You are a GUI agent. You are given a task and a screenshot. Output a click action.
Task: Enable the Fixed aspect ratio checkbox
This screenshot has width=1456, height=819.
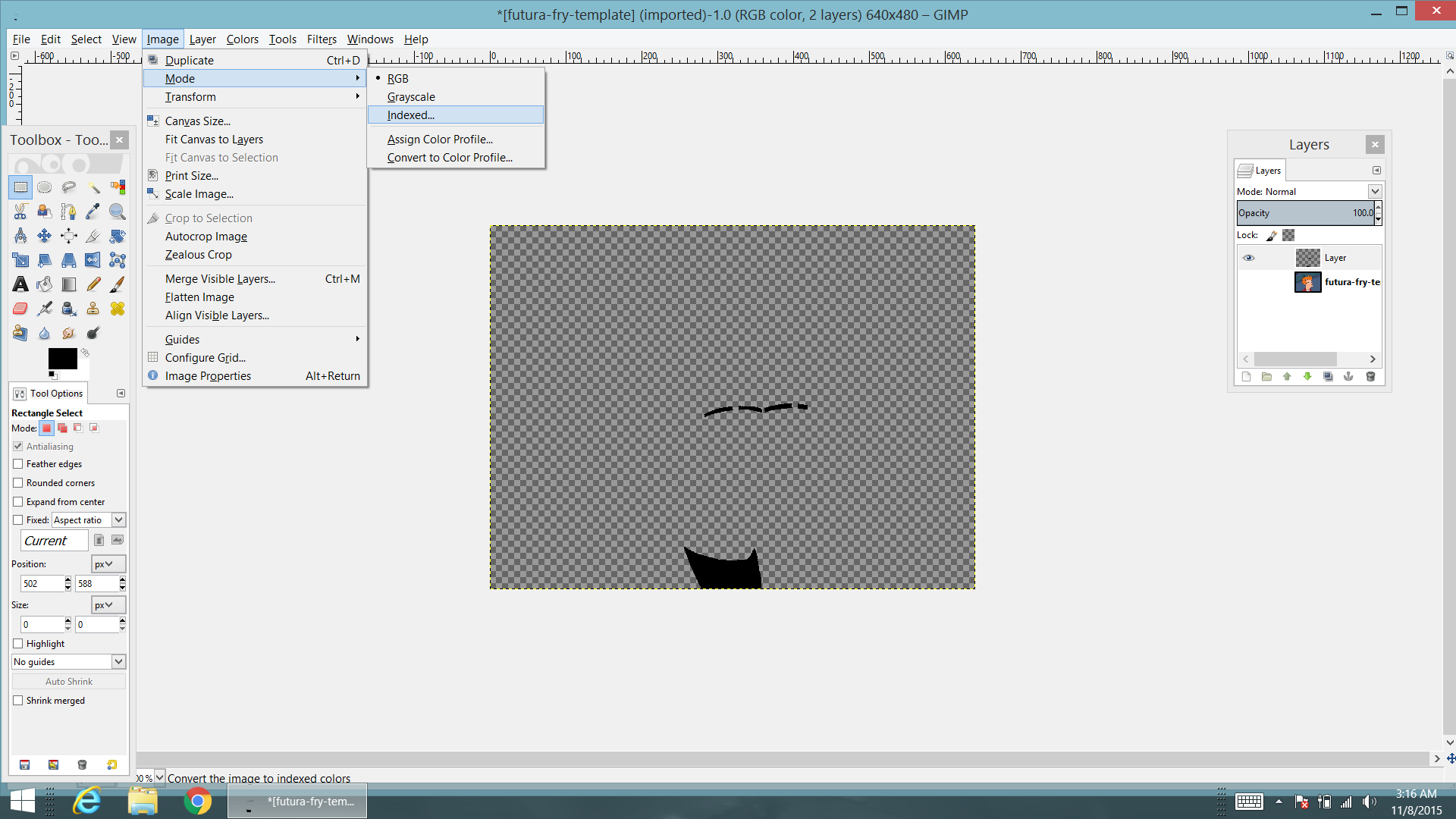18,520
